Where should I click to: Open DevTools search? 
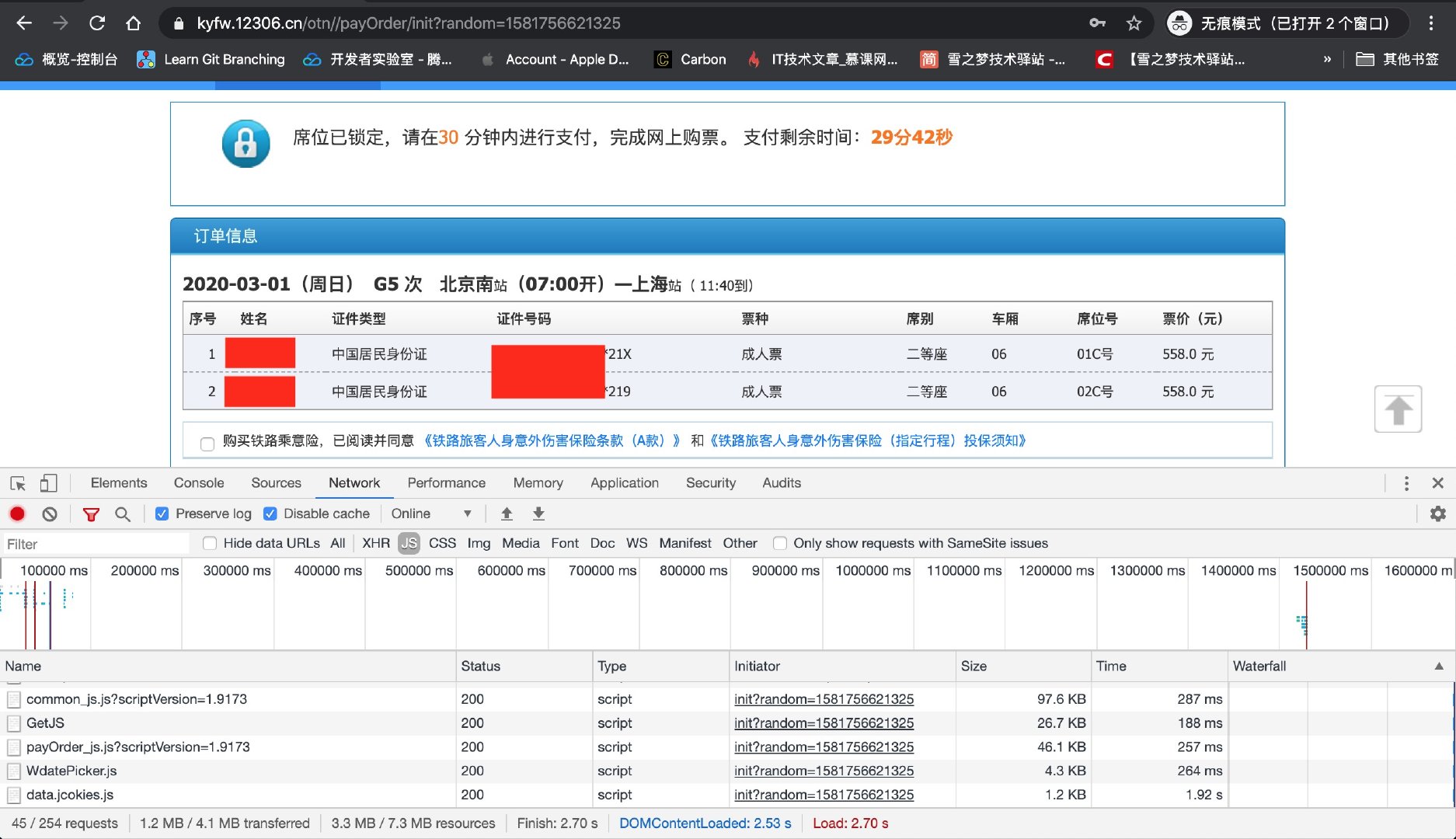click(x=123, y=513)
